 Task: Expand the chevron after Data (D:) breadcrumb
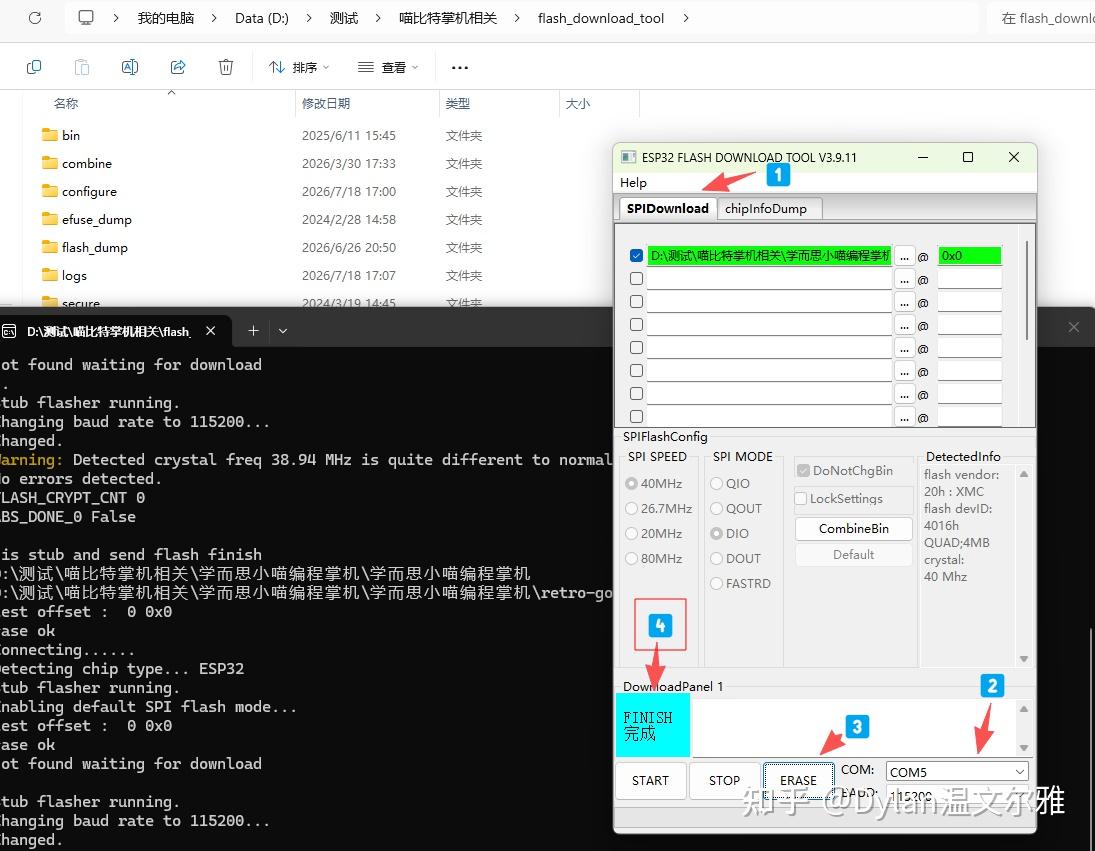[309, 18]
